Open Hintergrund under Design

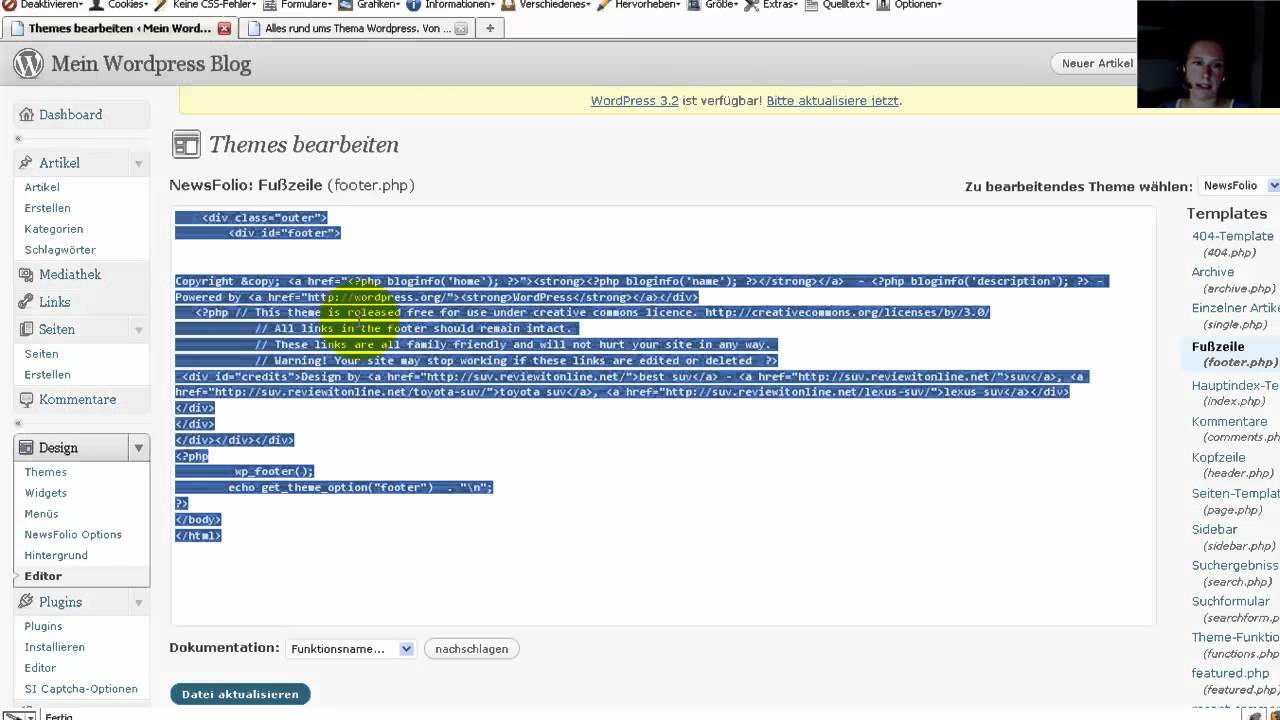click(56, 555)
